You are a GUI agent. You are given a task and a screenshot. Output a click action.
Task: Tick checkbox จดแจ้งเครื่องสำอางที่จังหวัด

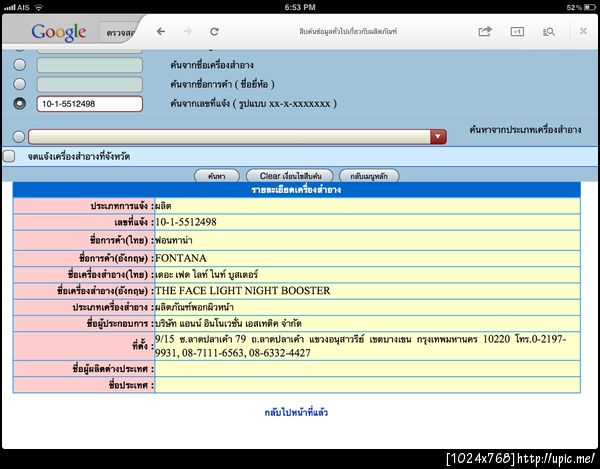9,156
